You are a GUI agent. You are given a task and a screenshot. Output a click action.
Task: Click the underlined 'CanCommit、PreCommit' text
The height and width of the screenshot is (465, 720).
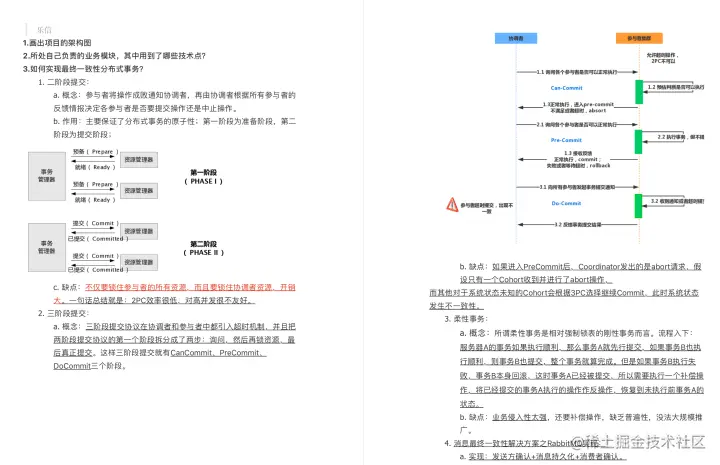(218, 353)
